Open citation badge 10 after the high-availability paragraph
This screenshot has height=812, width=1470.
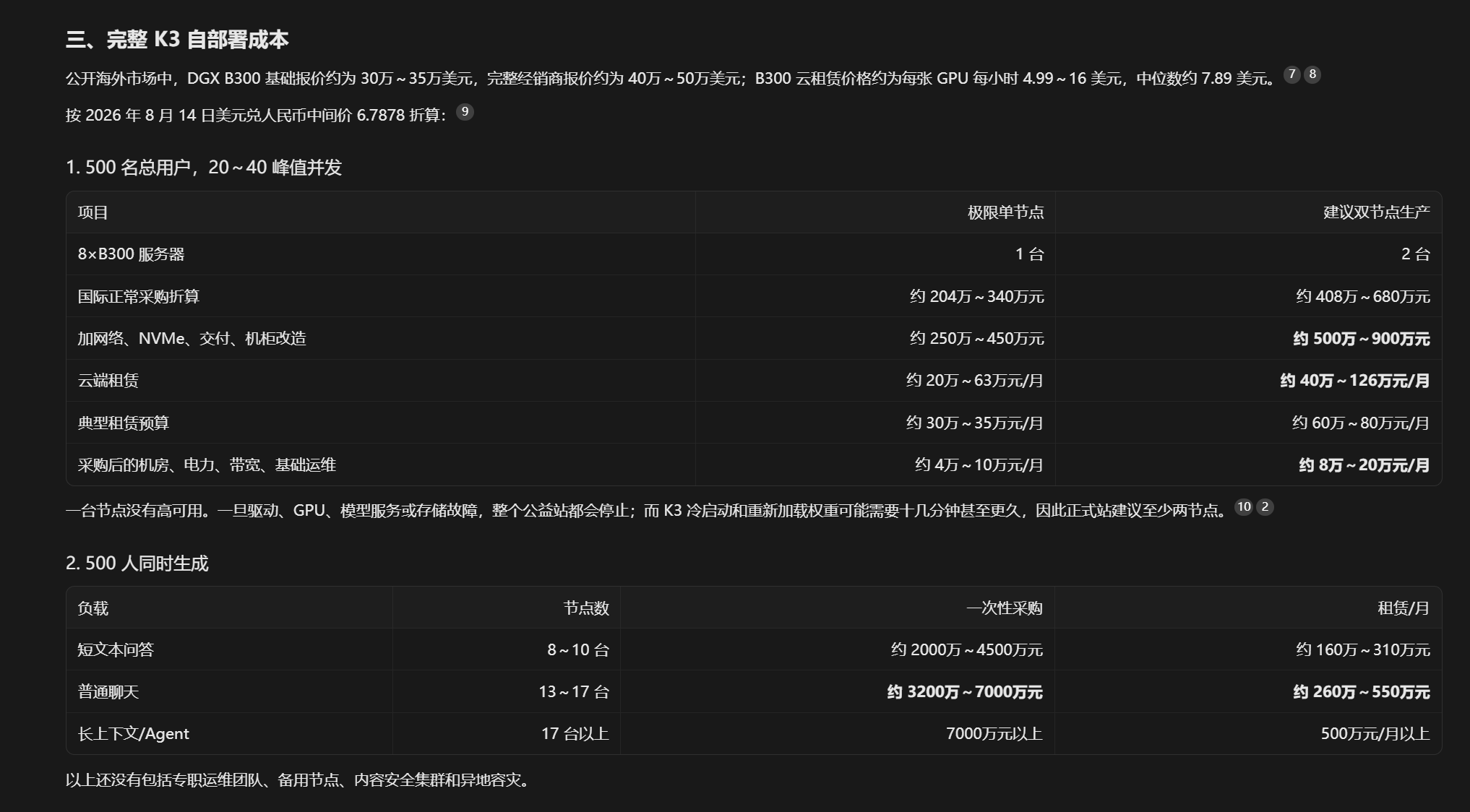1244,507
